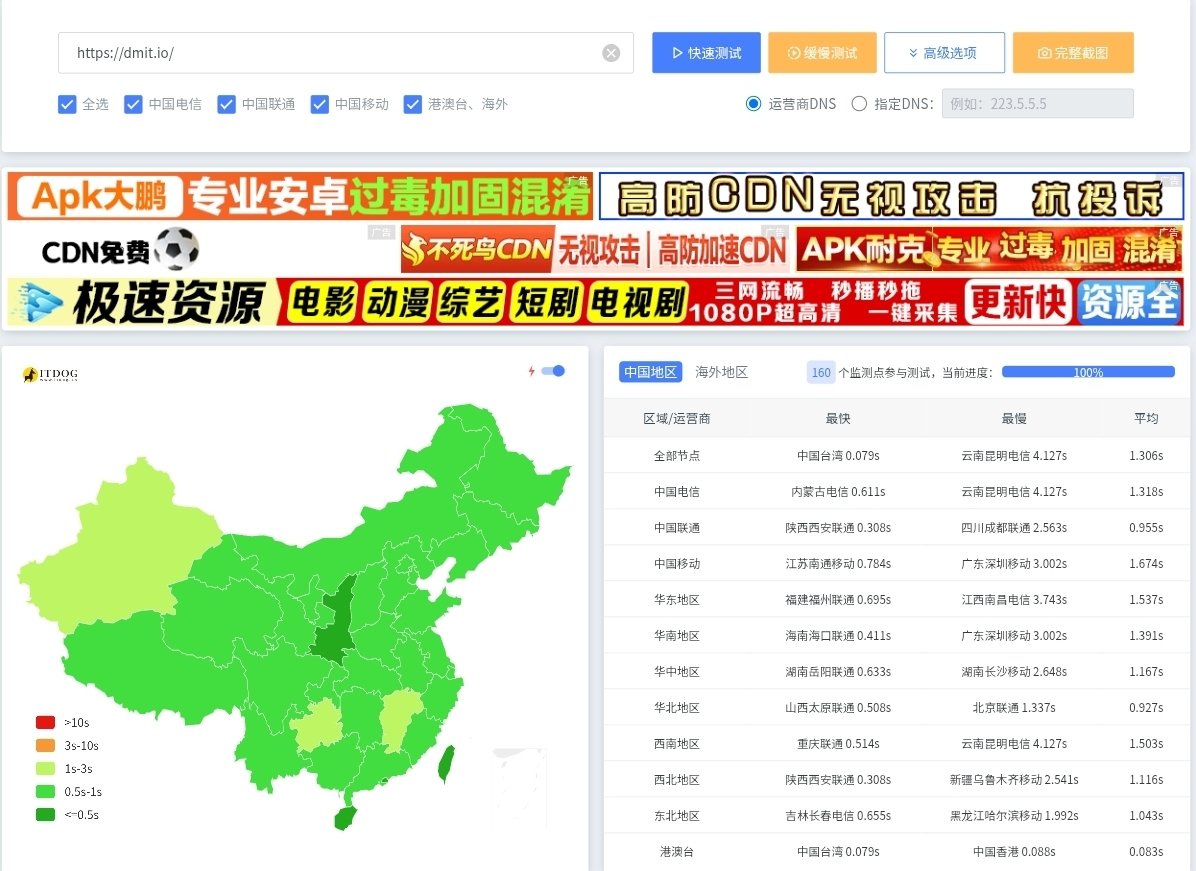The height and width of the screenshot is (871, 1196).
Task: Select the 全部节点 row label
Action: (x=677, y=455)
